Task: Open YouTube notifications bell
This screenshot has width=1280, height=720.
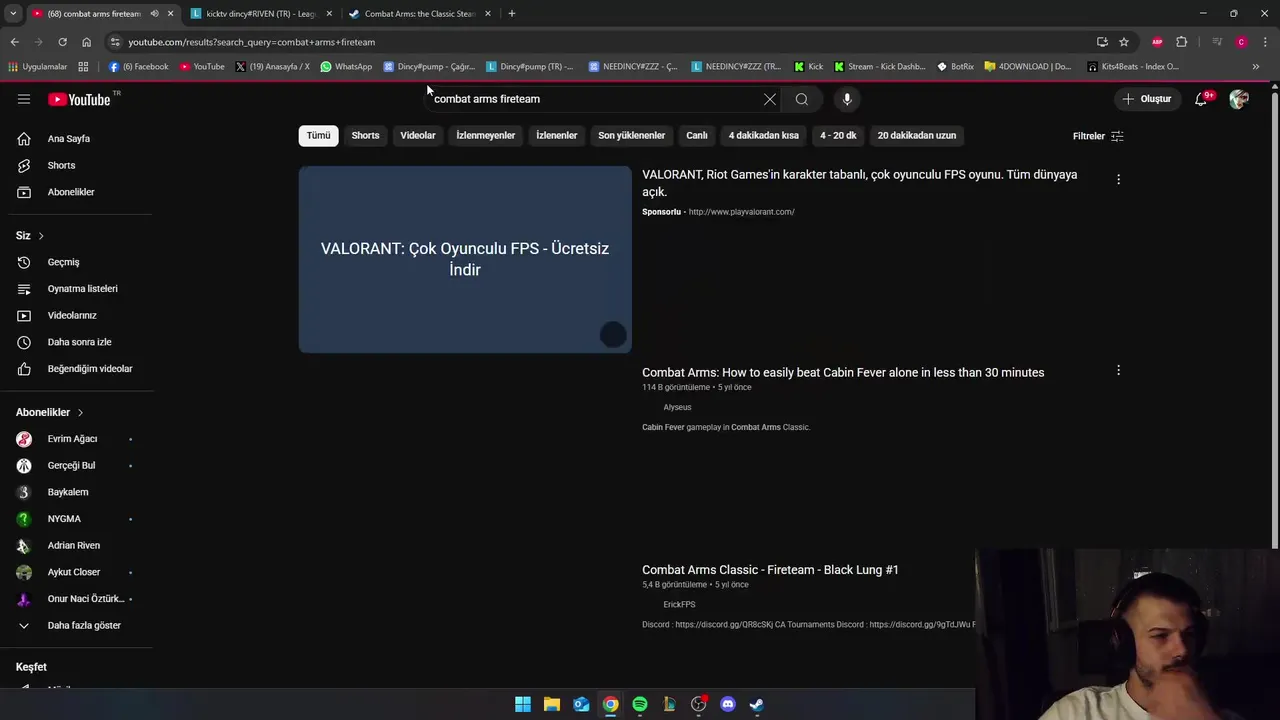Action: coord(1201,99)
